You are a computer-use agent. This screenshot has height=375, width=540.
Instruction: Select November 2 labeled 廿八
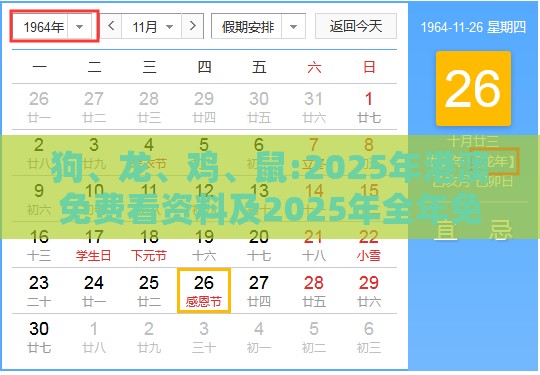click(39, 153)
